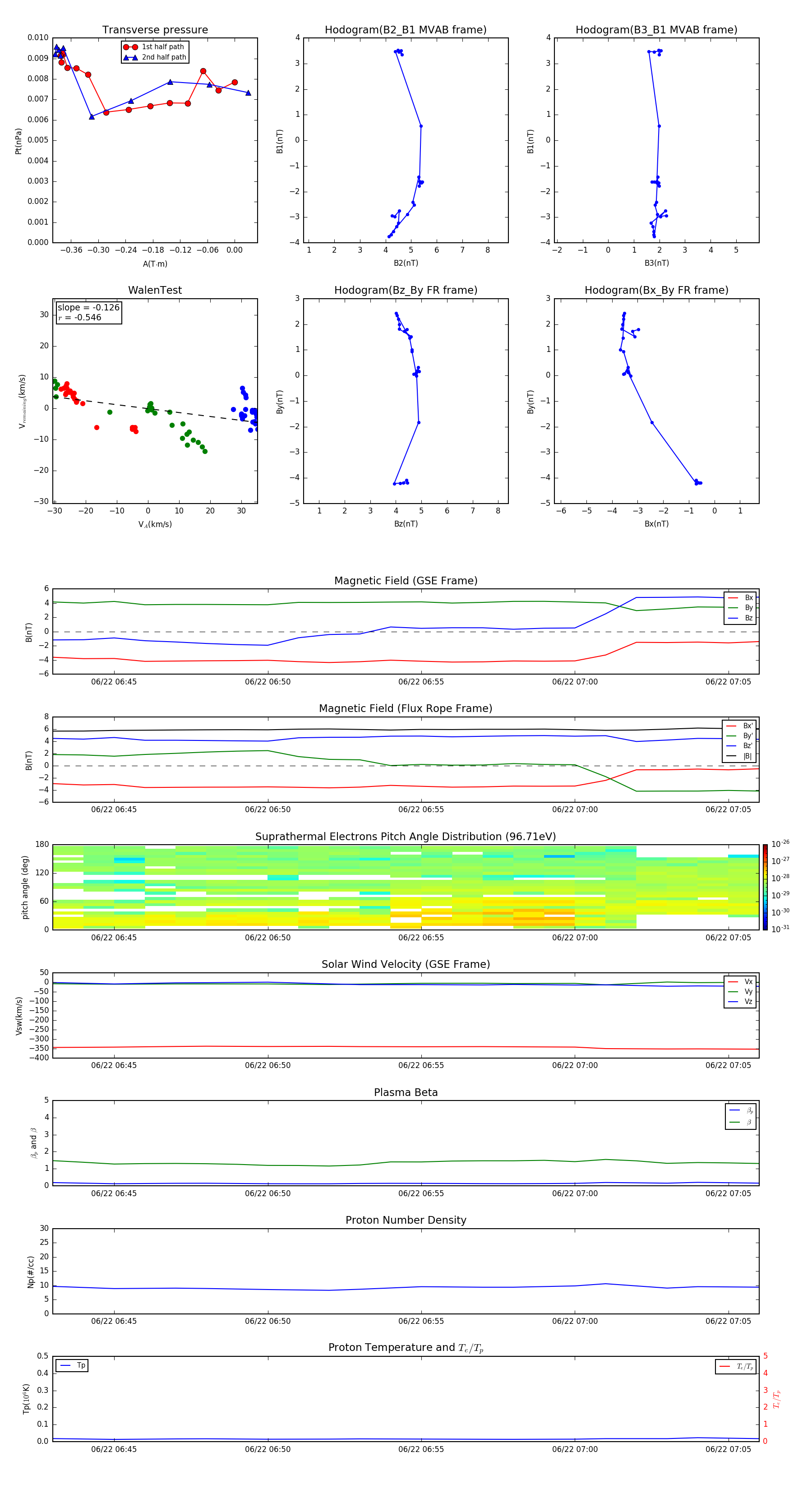Image resolution: width=812 pixels, height=1489 pixels.
Task: Click the Suprathermal Electrons Pitch Angle title
Action: coord(406,837)
